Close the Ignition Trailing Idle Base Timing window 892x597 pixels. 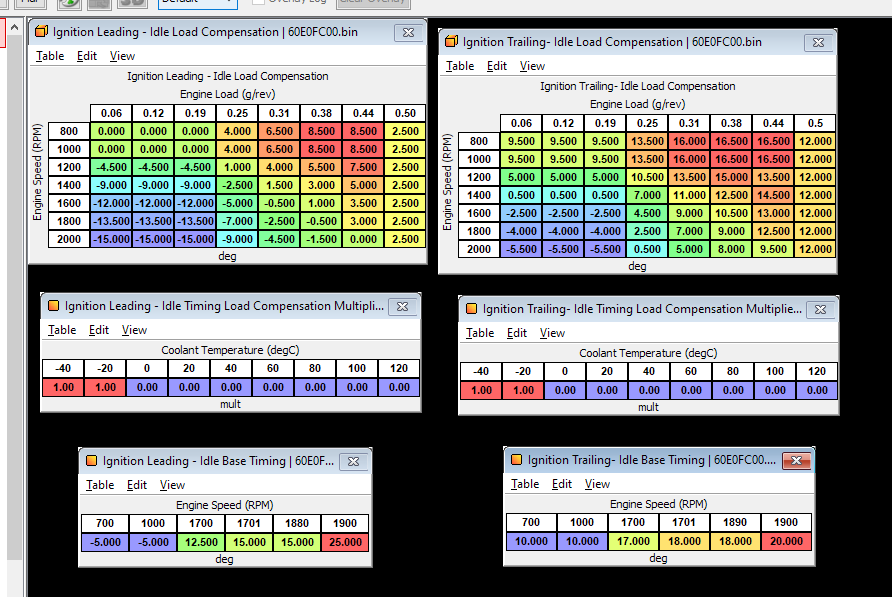tap(795, 460)
